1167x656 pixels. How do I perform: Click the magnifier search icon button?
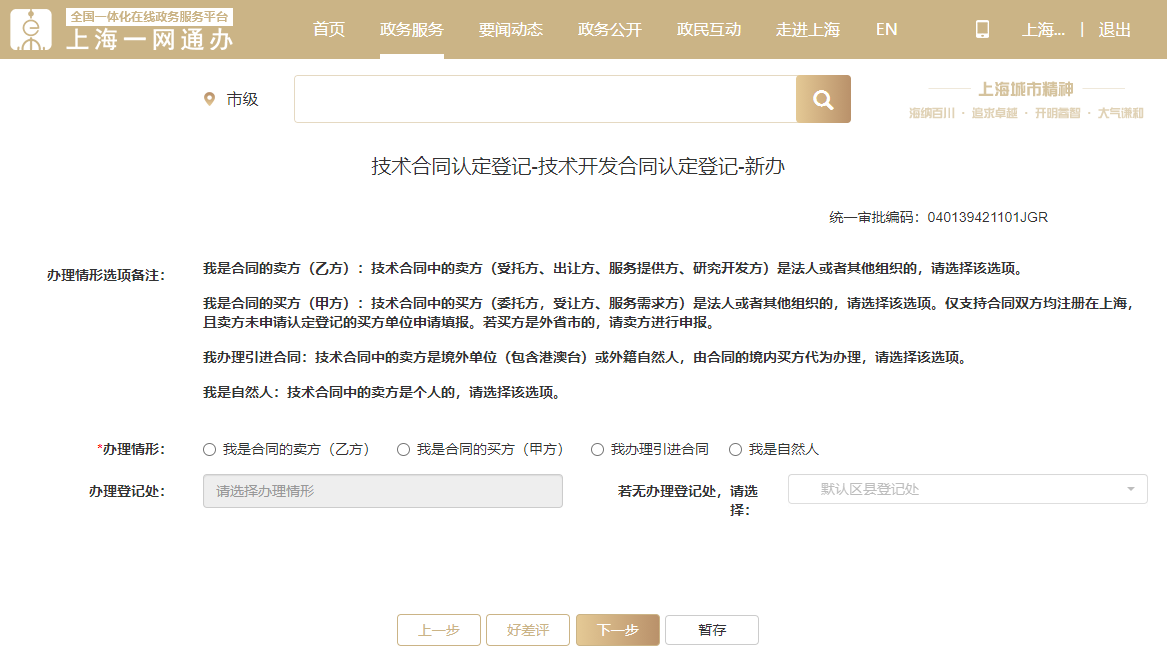(823, 99)
